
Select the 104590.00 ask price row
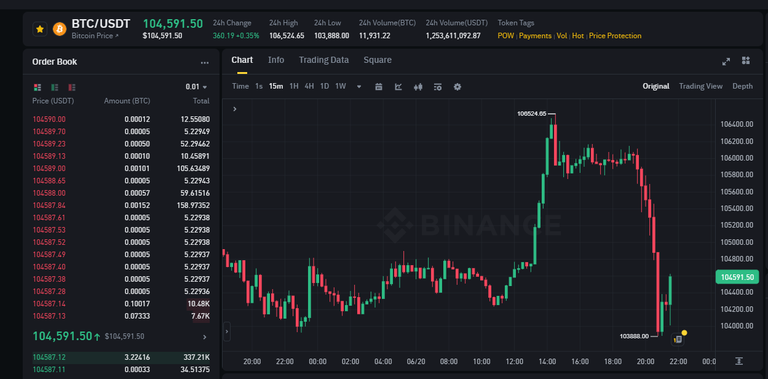121,119
